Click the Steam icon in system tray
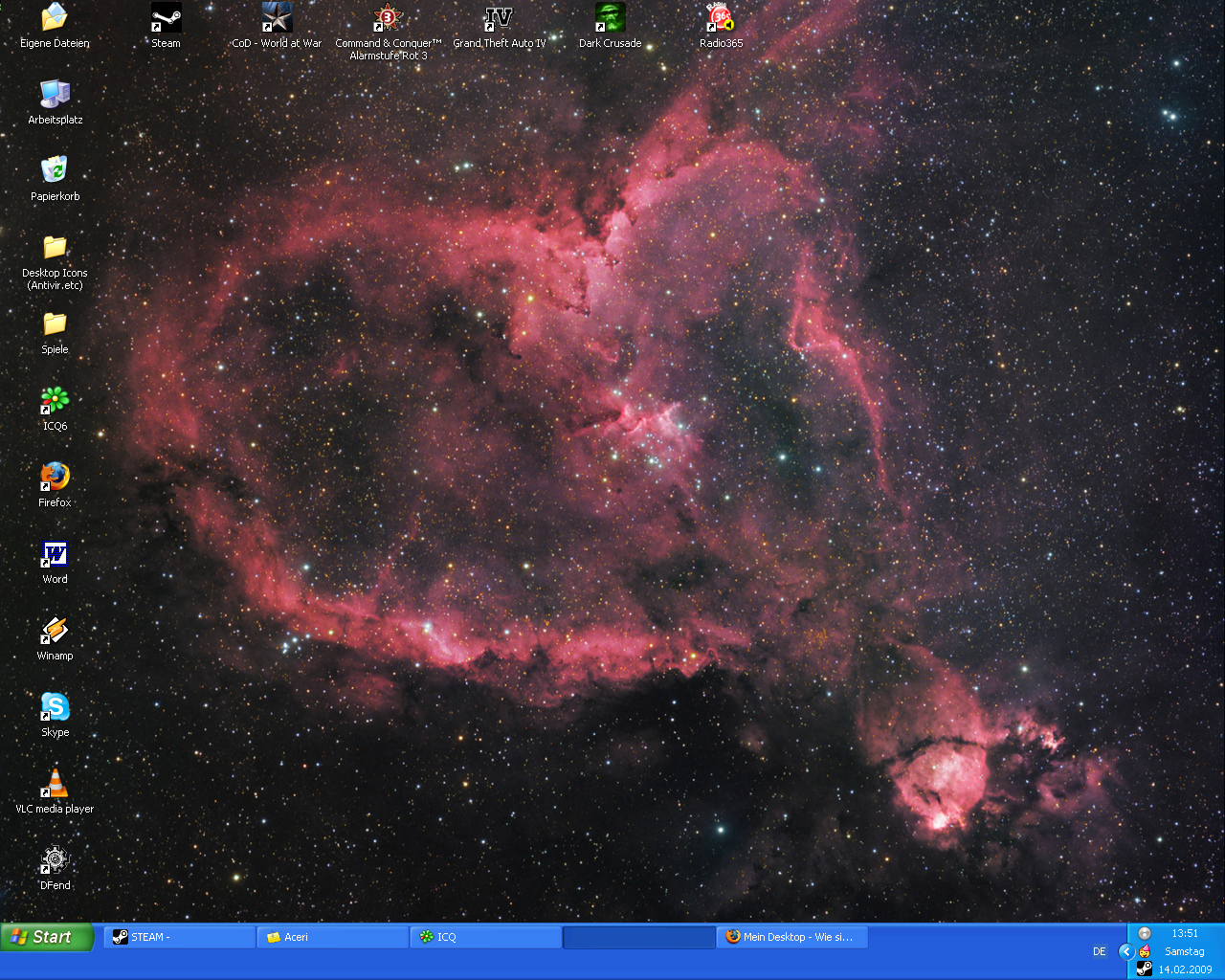Viewport: 1225px width, 980px height. click(x=1144, y=969)
